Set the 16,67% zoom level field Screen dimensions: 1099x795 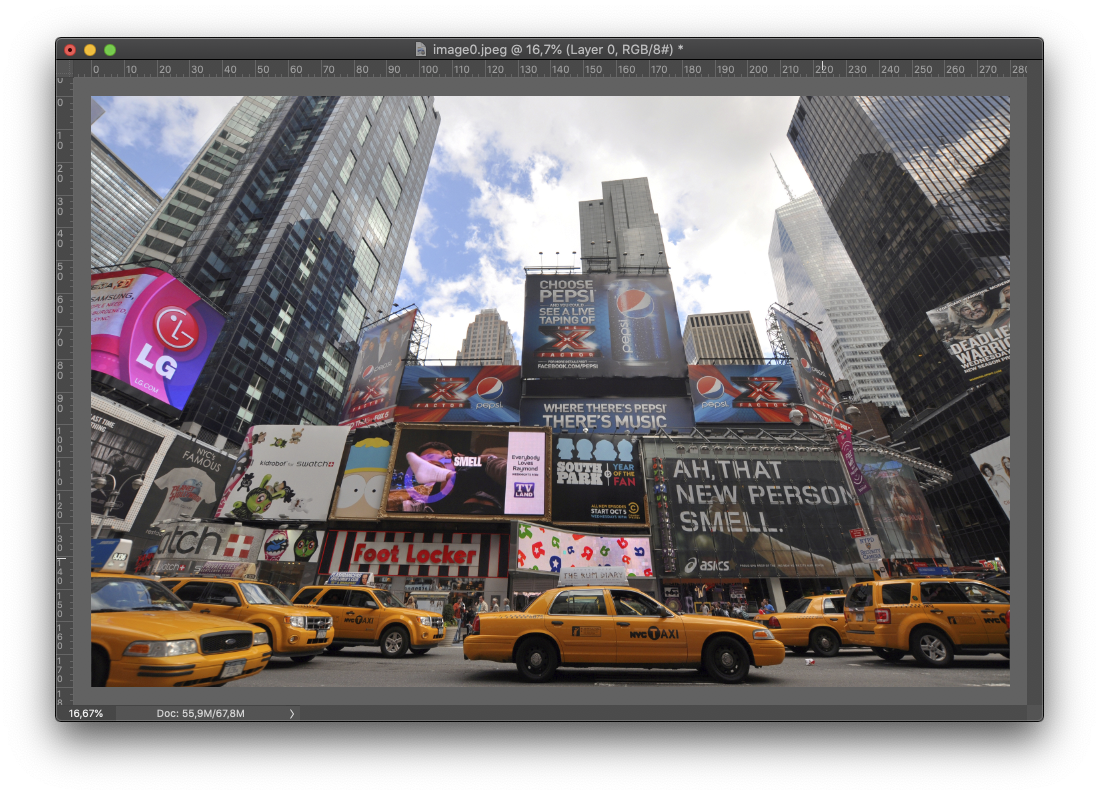pos(86,714)
